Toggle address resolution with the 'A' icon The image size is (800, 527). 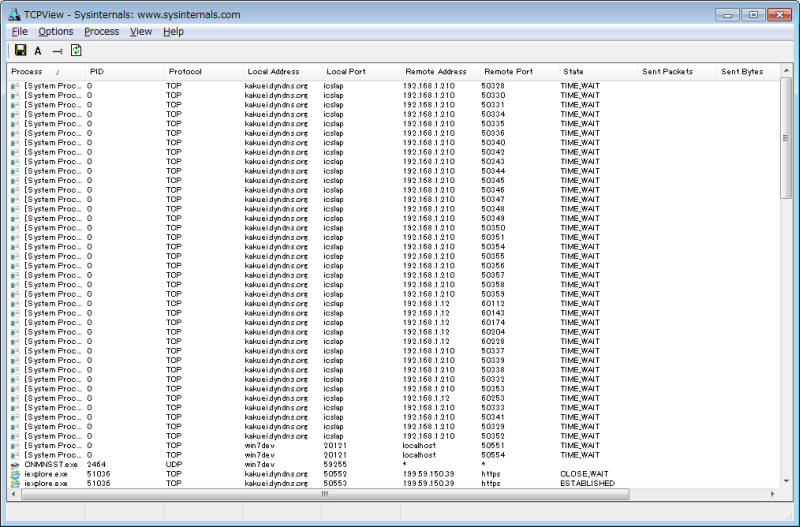[38, 50]
